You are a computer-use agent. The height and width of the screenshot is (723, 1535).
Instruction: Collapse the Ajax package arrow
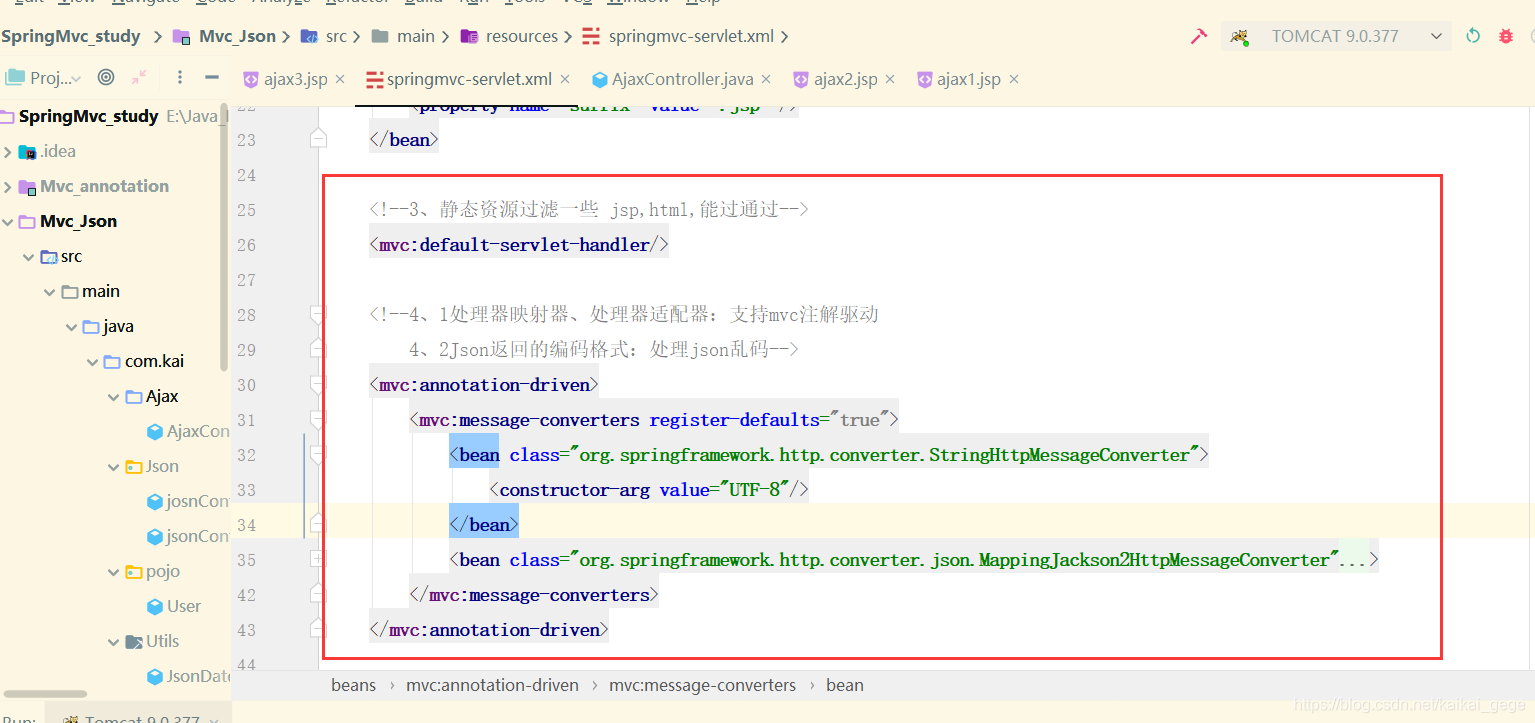pyautogui.click(x=113, y=397)
